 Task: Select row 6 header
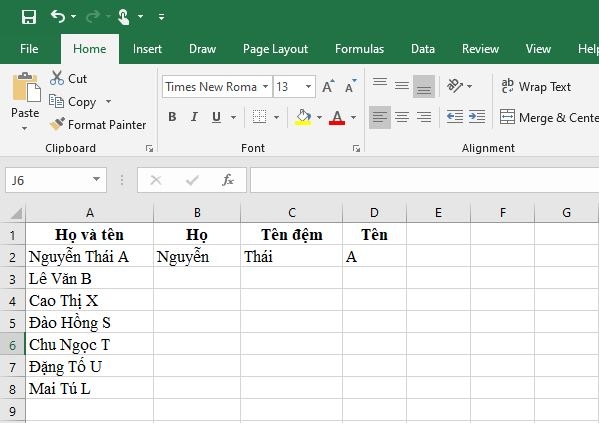(x=12, y=344)
